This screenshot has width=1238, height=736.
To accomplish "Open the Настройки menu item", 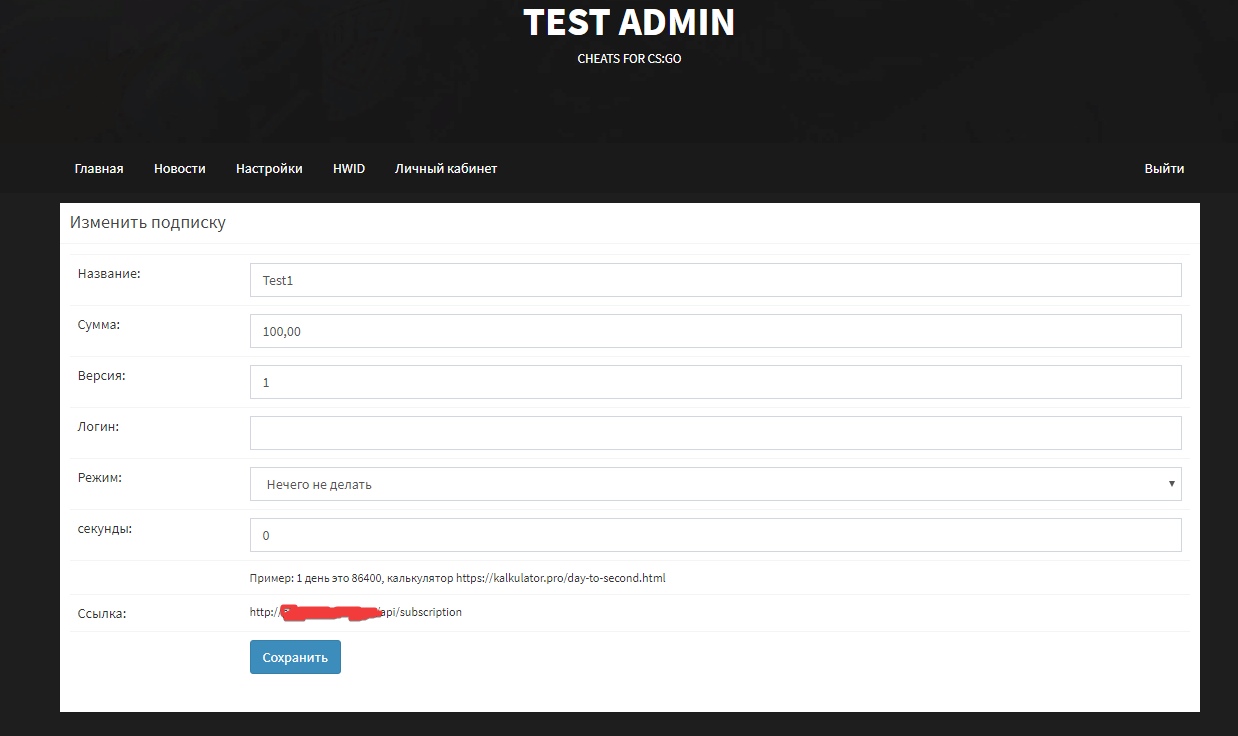I will click(269, 169).
